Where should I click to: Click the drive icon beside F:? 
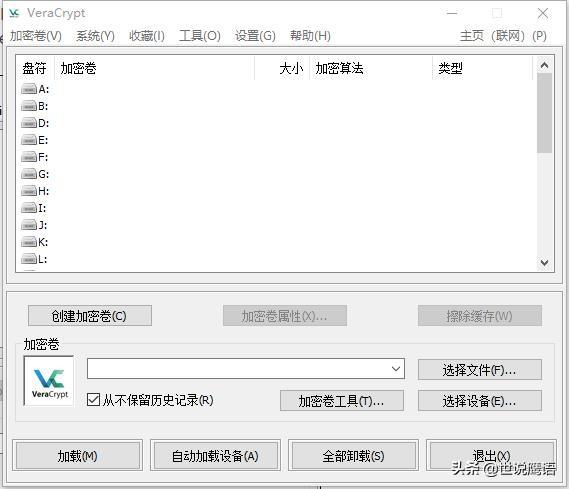[29, 157]
